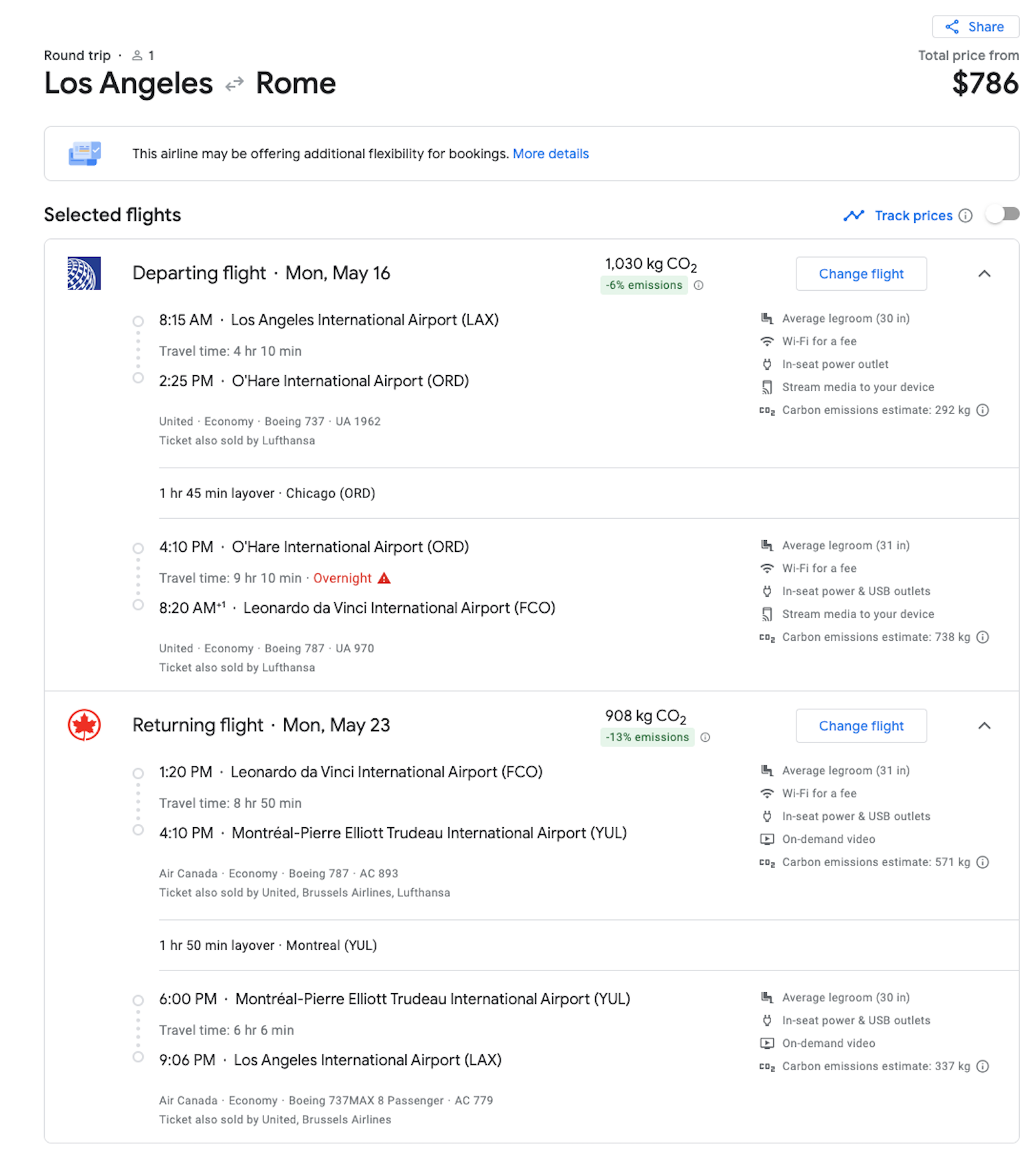Click the in-seat power outlet icon
The width and height of the screenshot is (1036, 1155).
click(x=767, y=364)
